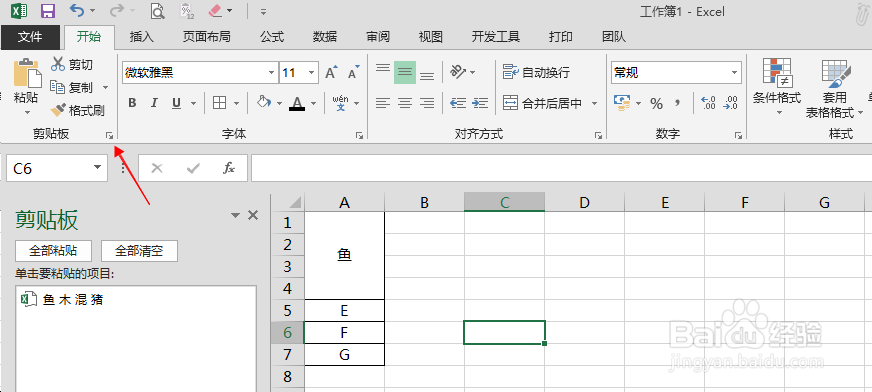
Task: Open underline style dropdown arrow
Action: tap(194, 103)
